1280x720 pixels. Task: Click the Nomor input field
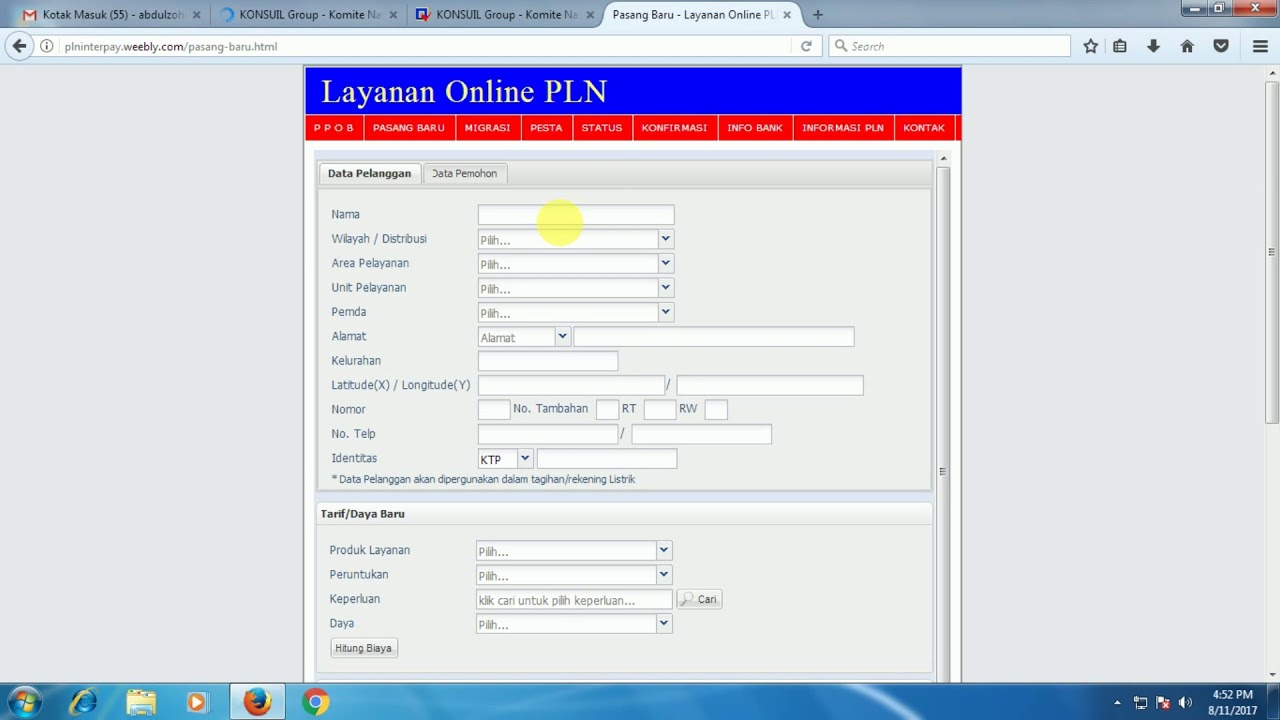click(x=494, y=409)
